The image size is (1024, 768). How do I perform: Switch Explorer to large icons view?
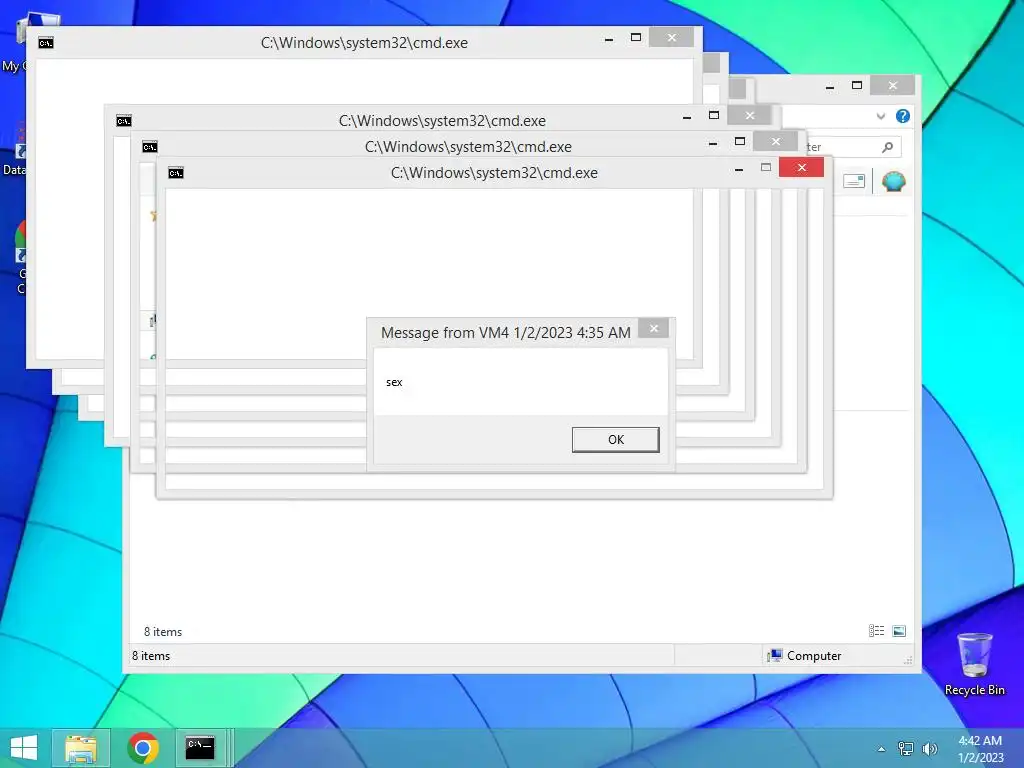899,631
